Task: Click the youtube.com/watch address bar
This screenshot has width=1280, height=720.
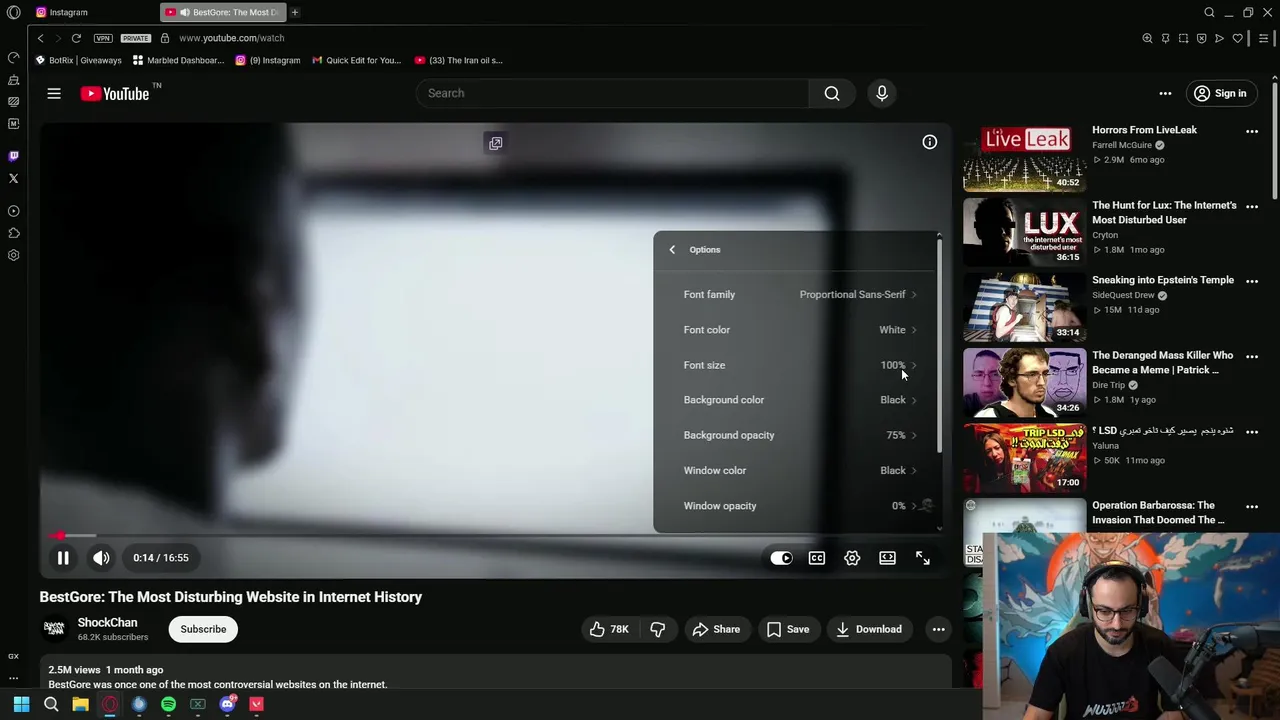Action: (x=231, y=38)
